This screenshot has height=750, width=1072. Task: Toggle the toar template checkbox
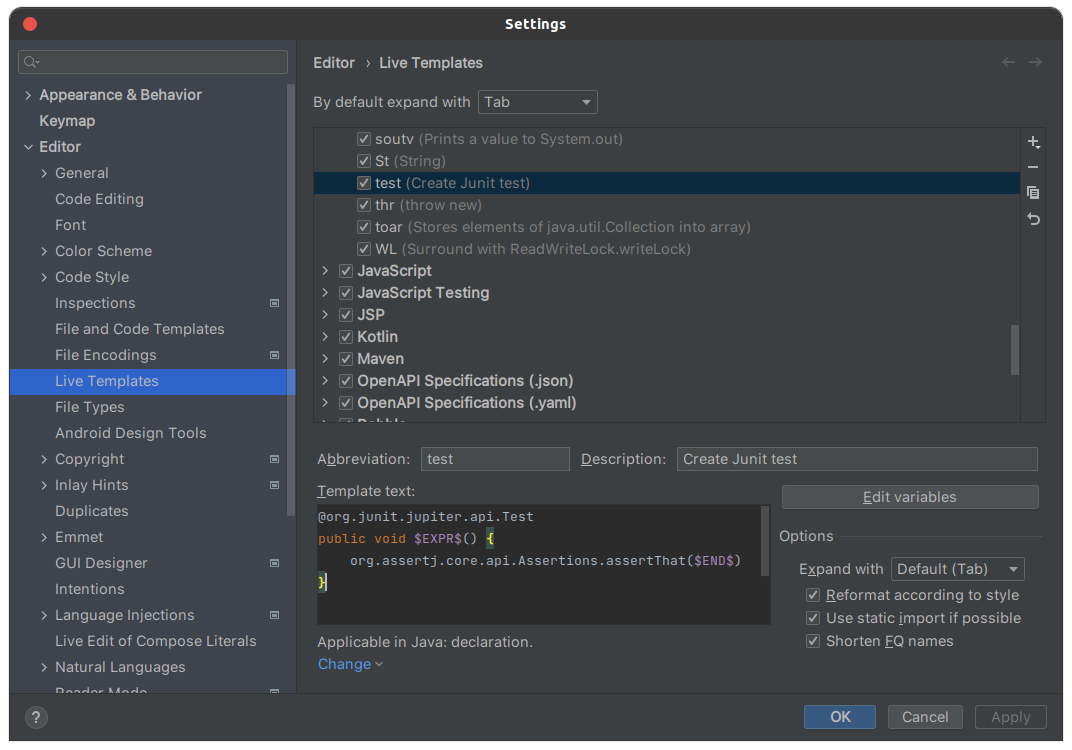coord(364,226)
